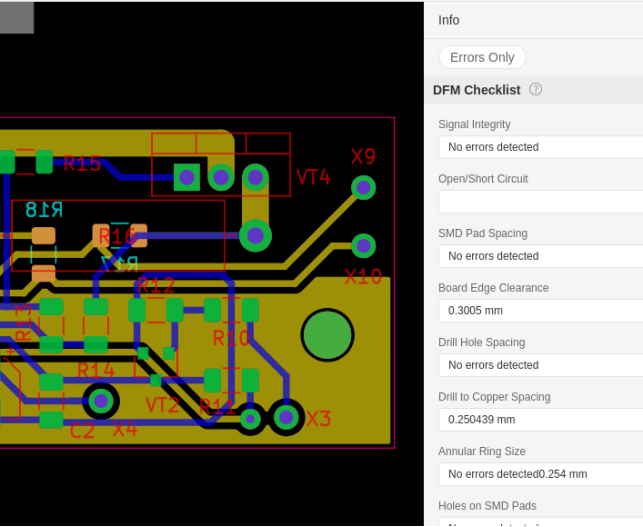Click the Annular Ring Size result field
The height and width of the screenshot is (527, 643).
[540, 474]
